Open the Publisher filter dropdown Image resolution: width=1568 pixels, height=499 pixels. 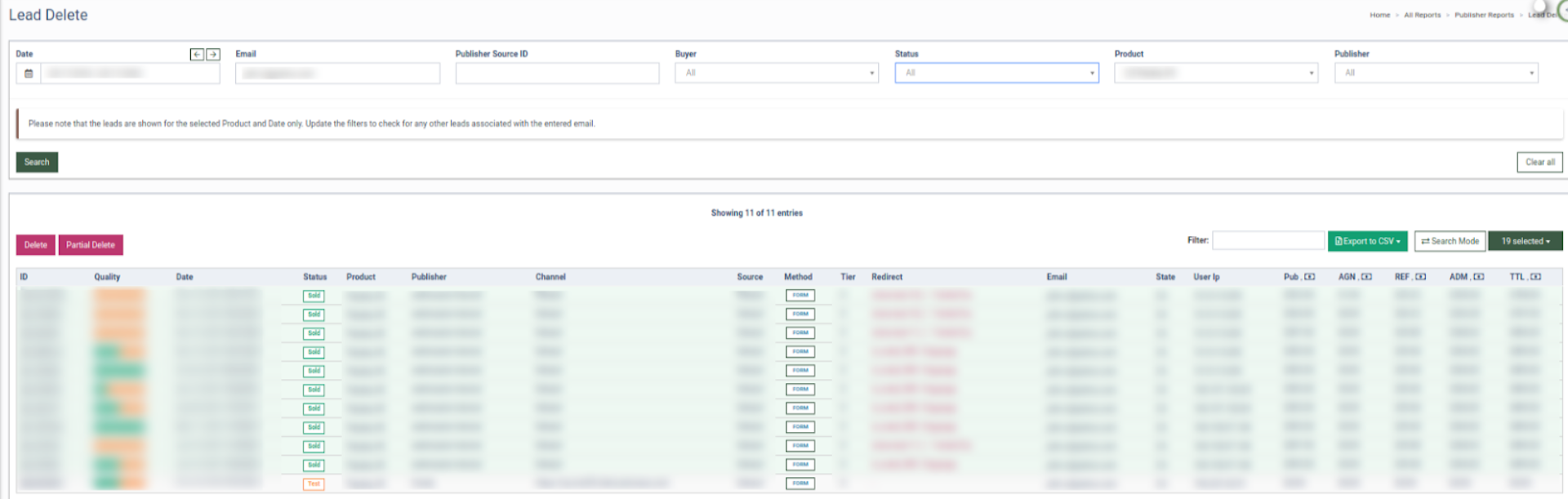[1436, 74]
